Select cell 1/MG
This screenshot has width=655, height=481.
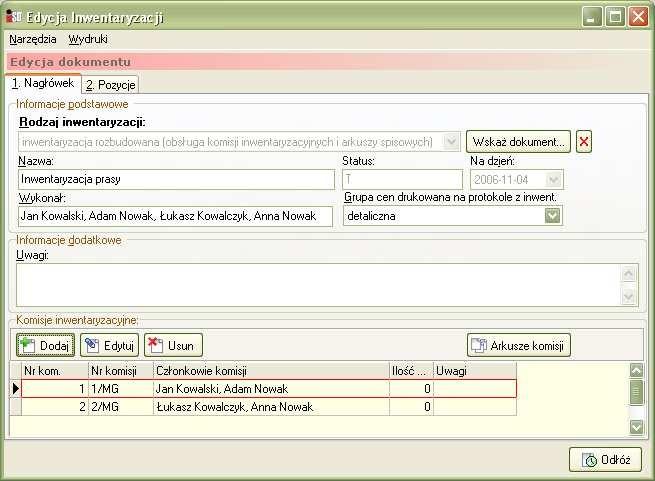121,389
